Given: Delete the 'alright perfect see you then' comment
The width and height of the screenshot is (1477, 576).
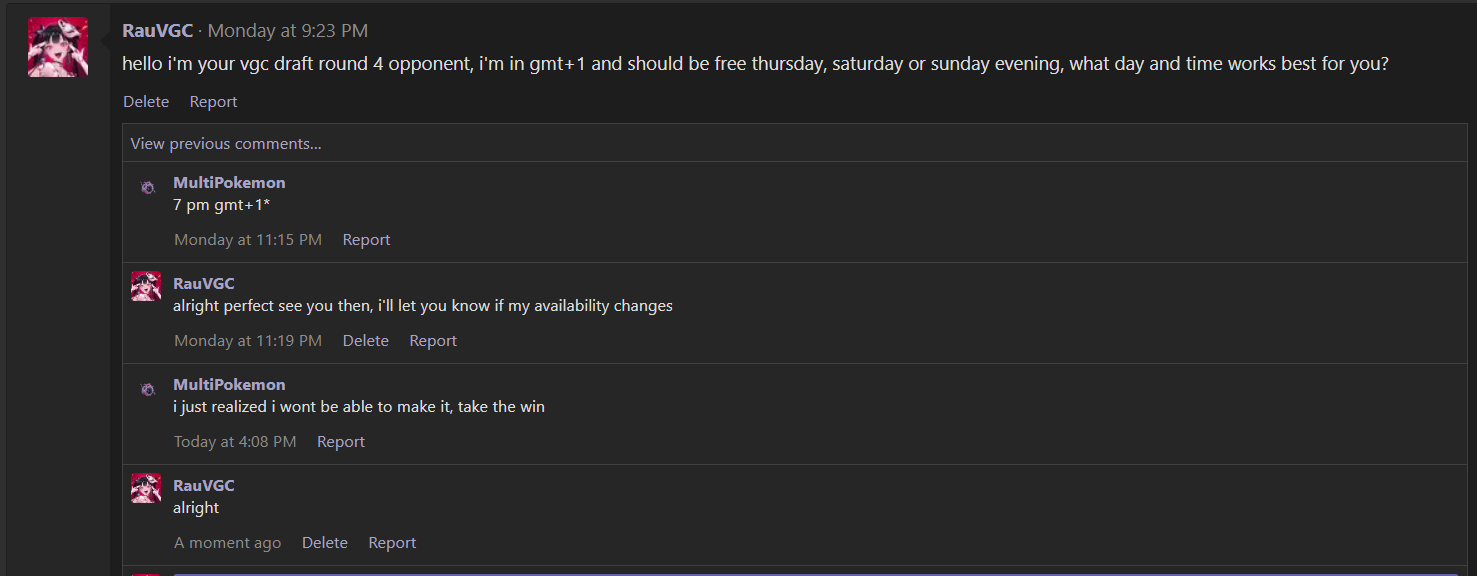Looking at the screenshot, I should [x=365, y=341].
